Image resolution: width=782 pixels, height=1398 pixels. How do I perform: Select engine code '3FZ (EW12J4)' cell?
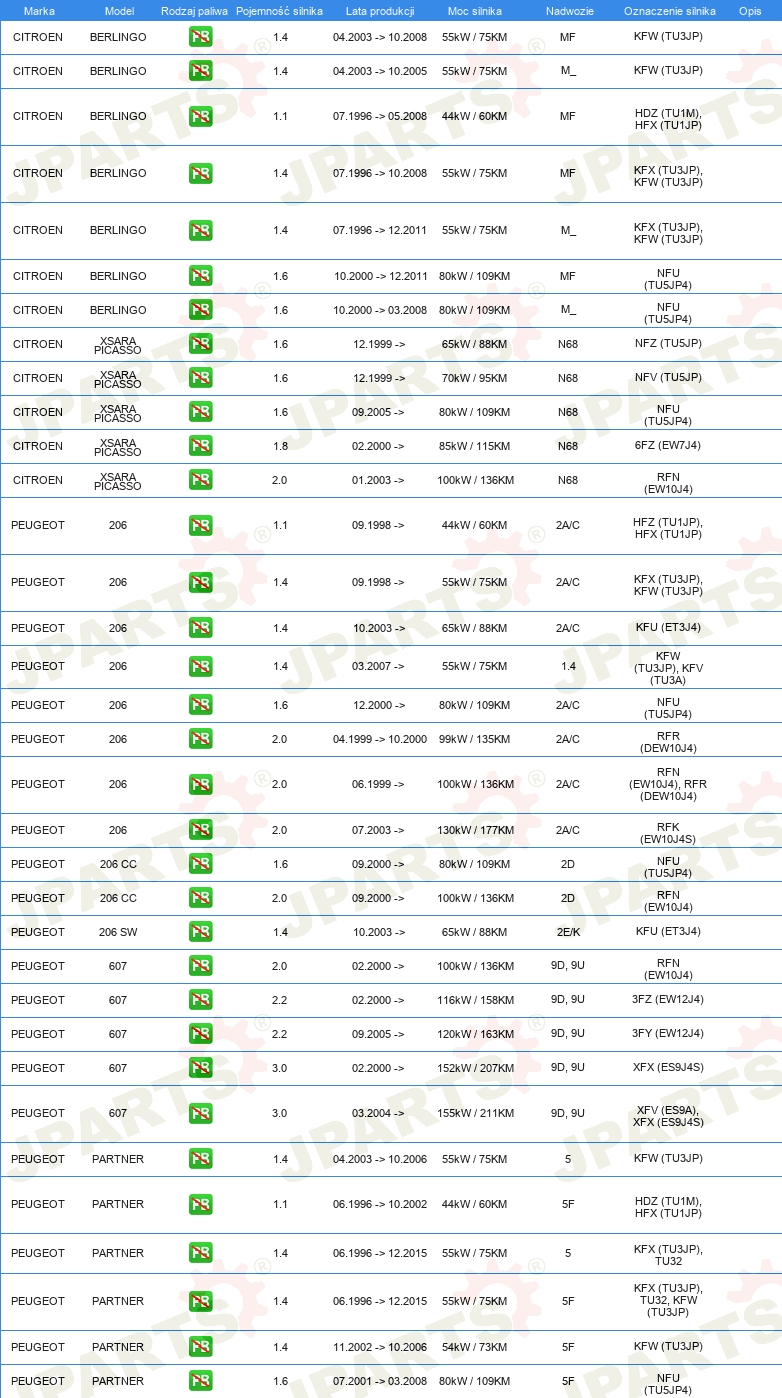point(668,1000)
